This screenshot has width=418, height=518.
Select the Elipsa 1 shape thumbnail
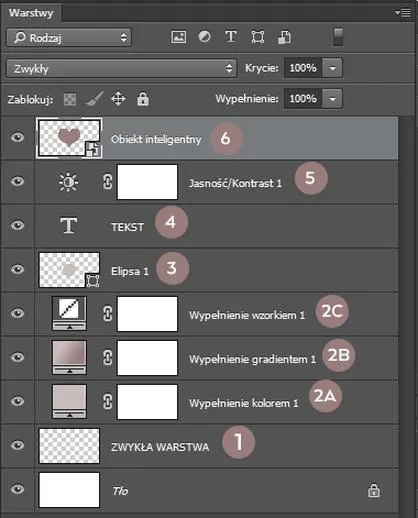69,270
